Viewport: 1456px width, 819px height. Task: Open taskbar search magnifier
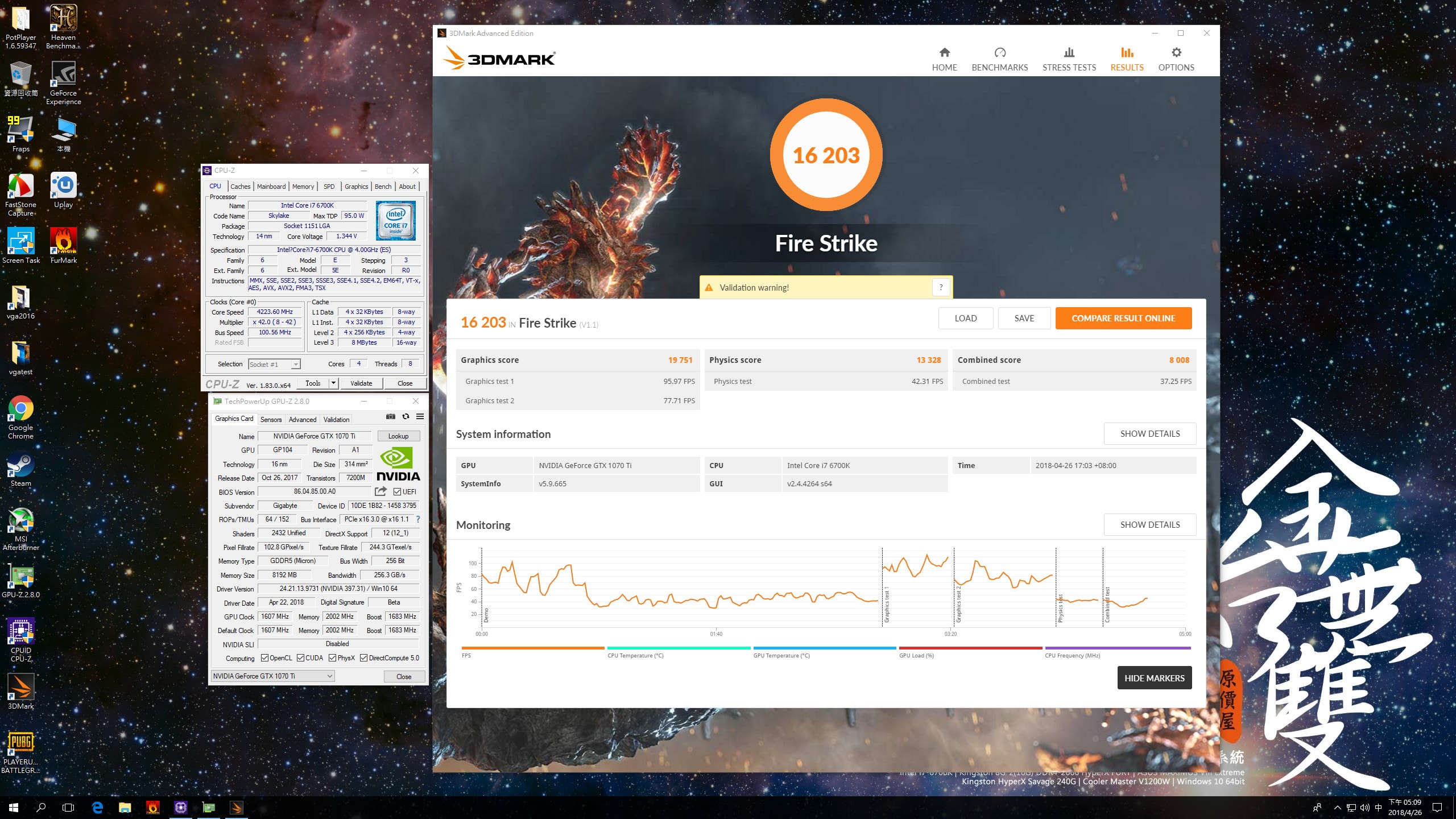pyautogui.click(x=41, y=807)
